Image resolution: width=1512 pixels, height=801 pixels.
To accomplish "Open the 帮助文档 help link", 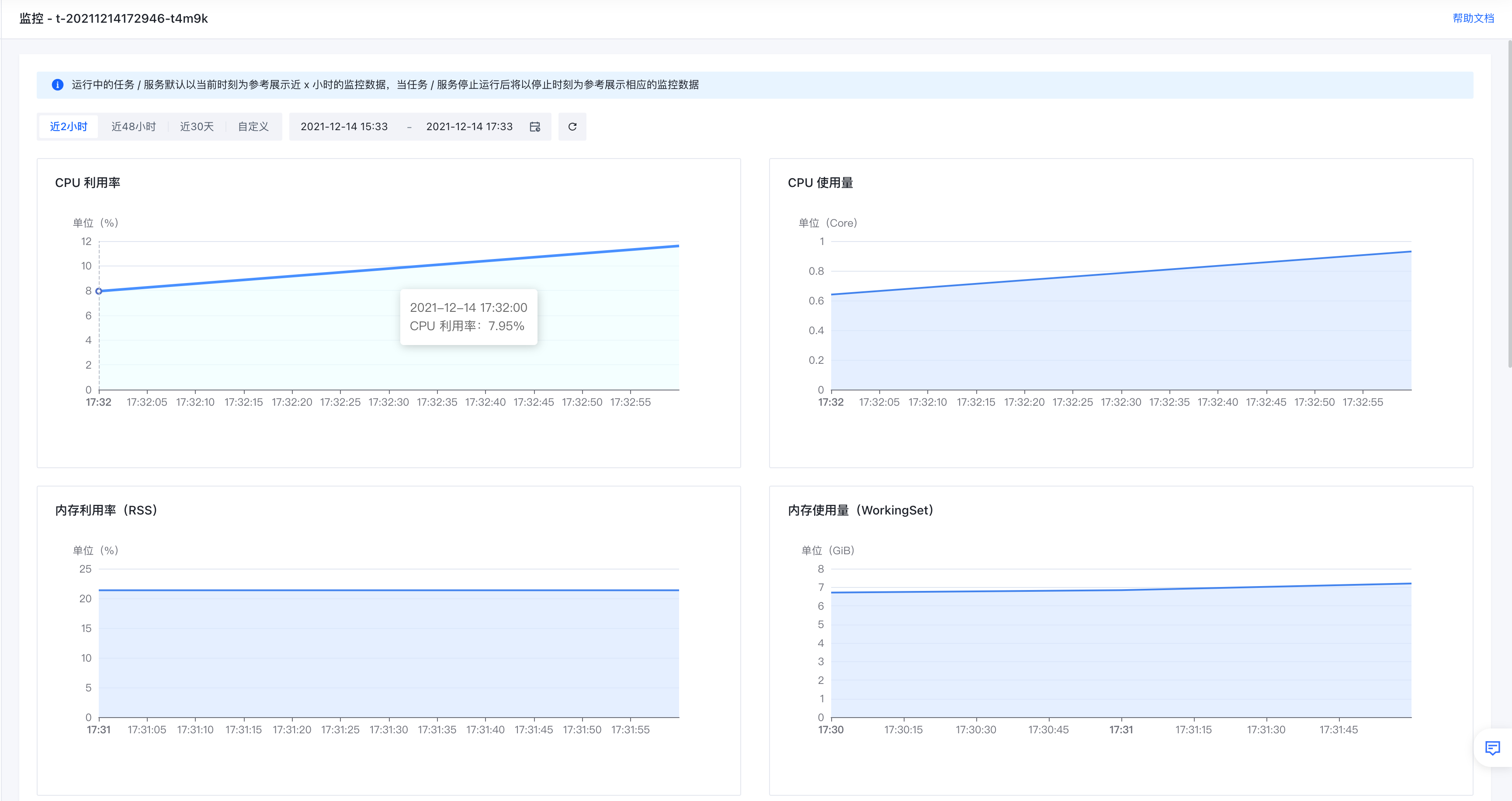I will [x=1473, y=18].
